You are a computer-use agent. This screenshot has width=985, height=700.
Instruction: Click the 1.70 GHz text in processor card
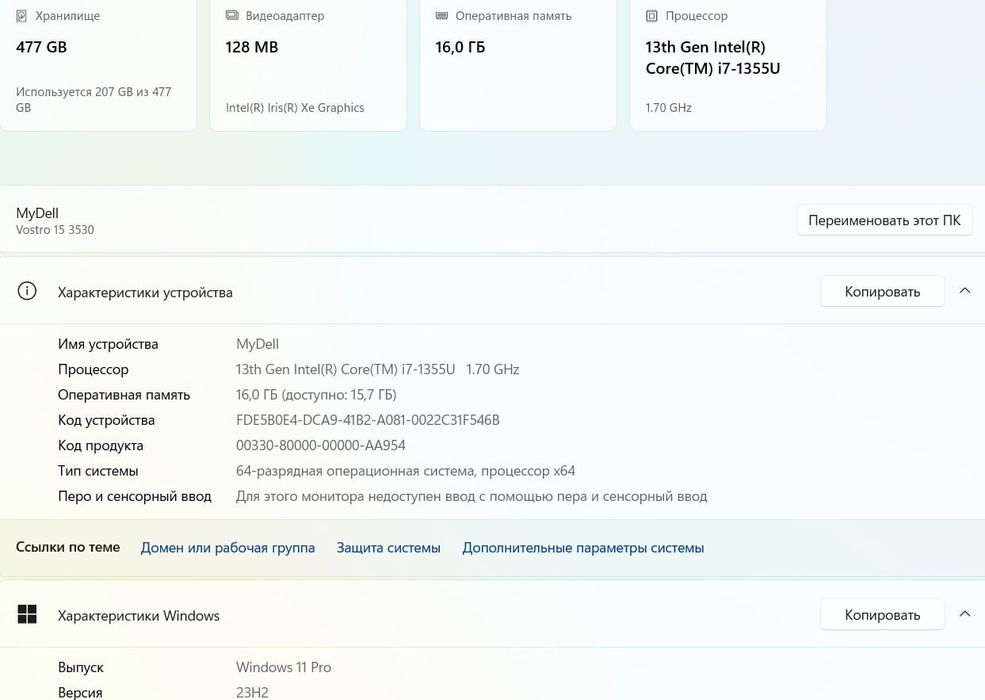pos(668,107)
